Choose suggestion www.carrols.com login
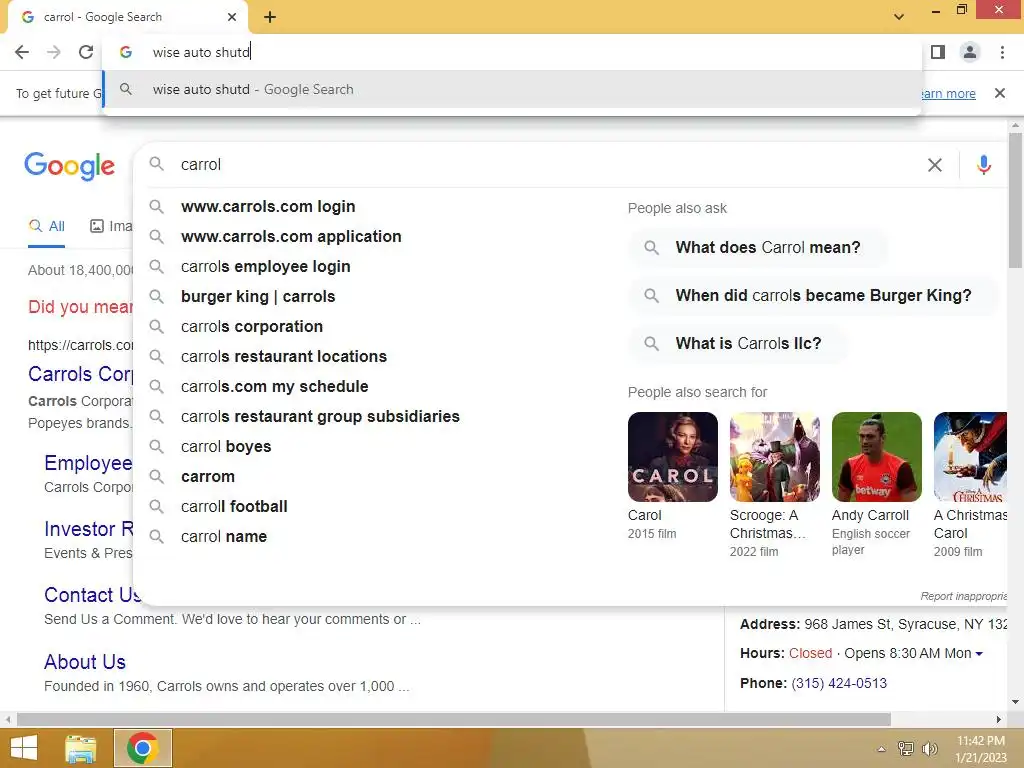 pyautogui.click(x=268, y=206)
